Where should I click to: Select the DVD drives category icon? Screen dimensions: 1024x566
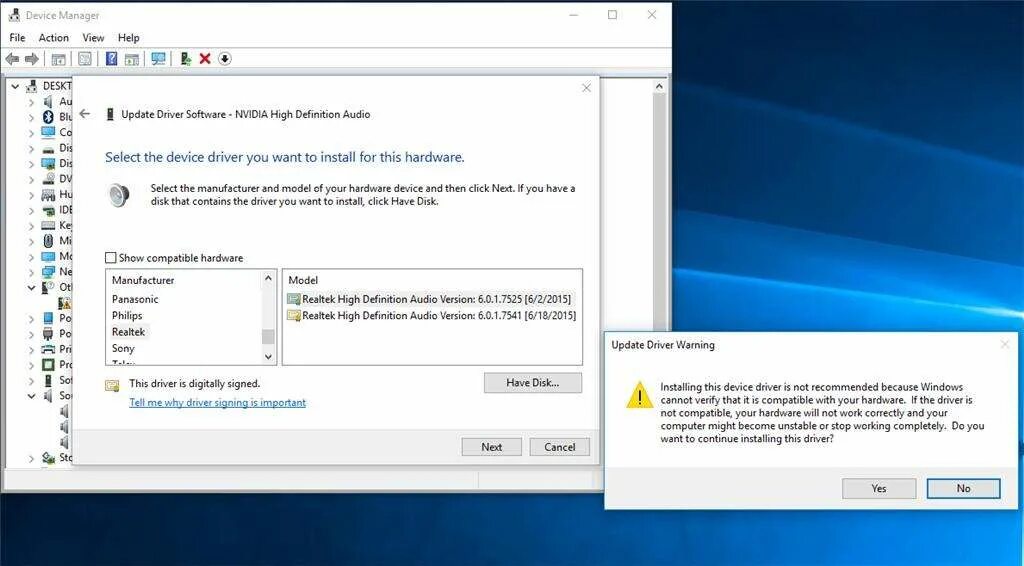click(x=48, y=179)
